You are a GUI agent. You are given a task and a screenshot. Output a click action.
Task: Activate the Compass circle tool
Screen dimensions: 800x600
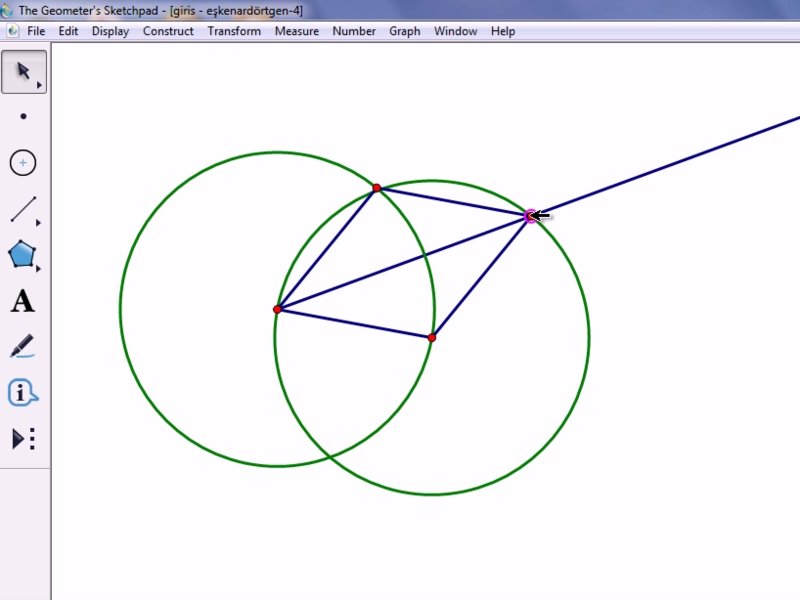(23, 163)
